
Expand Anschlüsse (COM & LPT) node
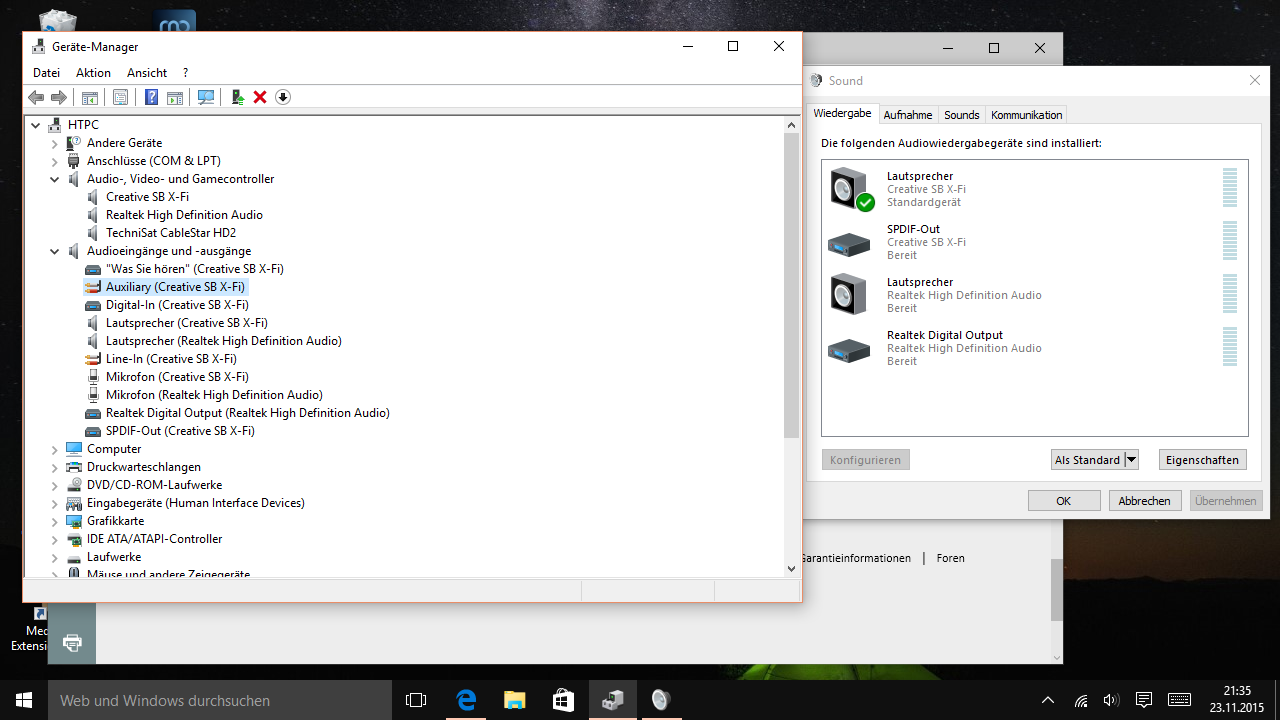(55, 161)
